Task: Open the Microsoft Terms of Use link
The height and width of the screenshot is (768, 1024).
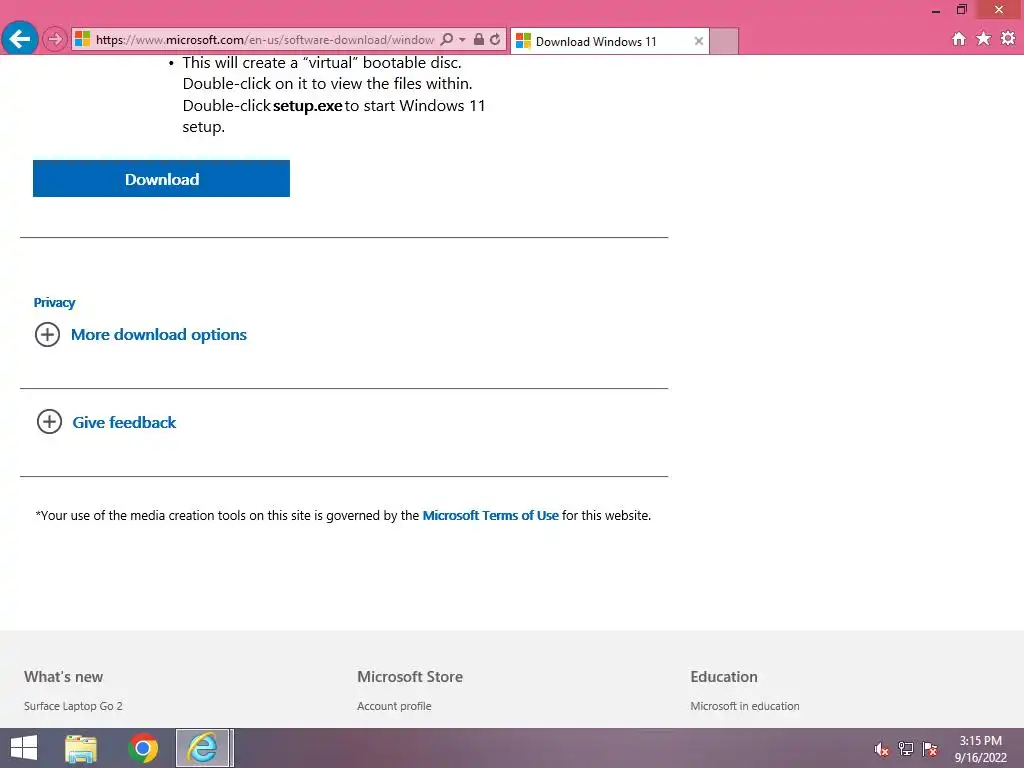Action: tap(490, 515)
